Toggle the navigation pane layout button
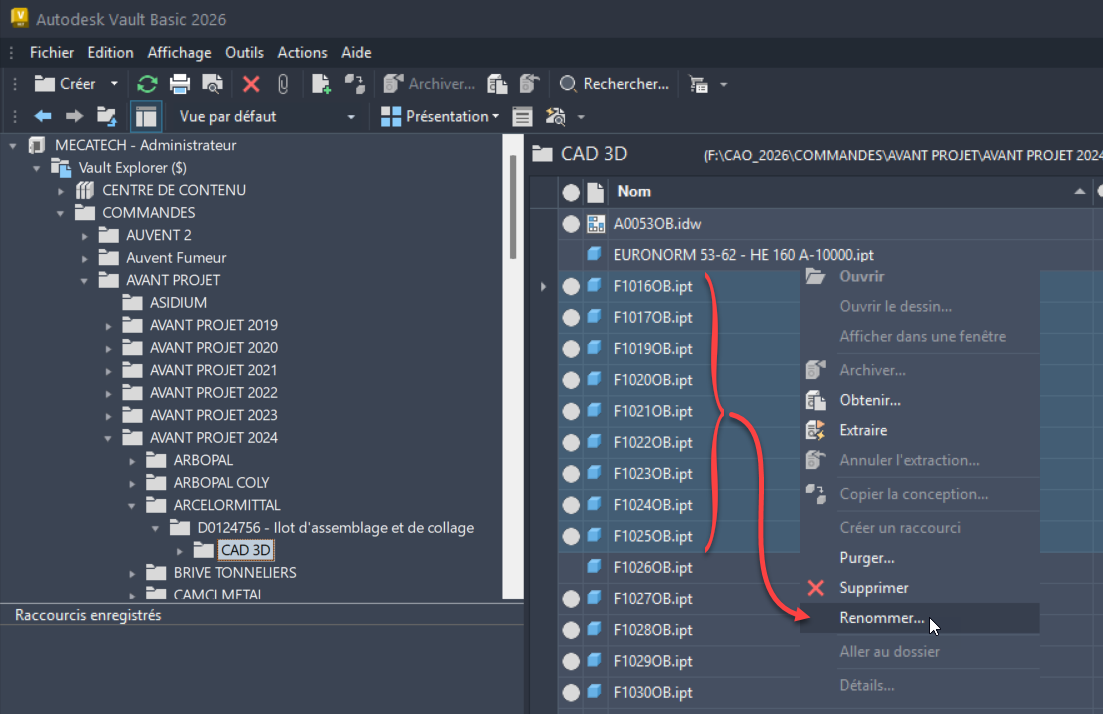This screenshot has height=714, width=1103. 146,116
